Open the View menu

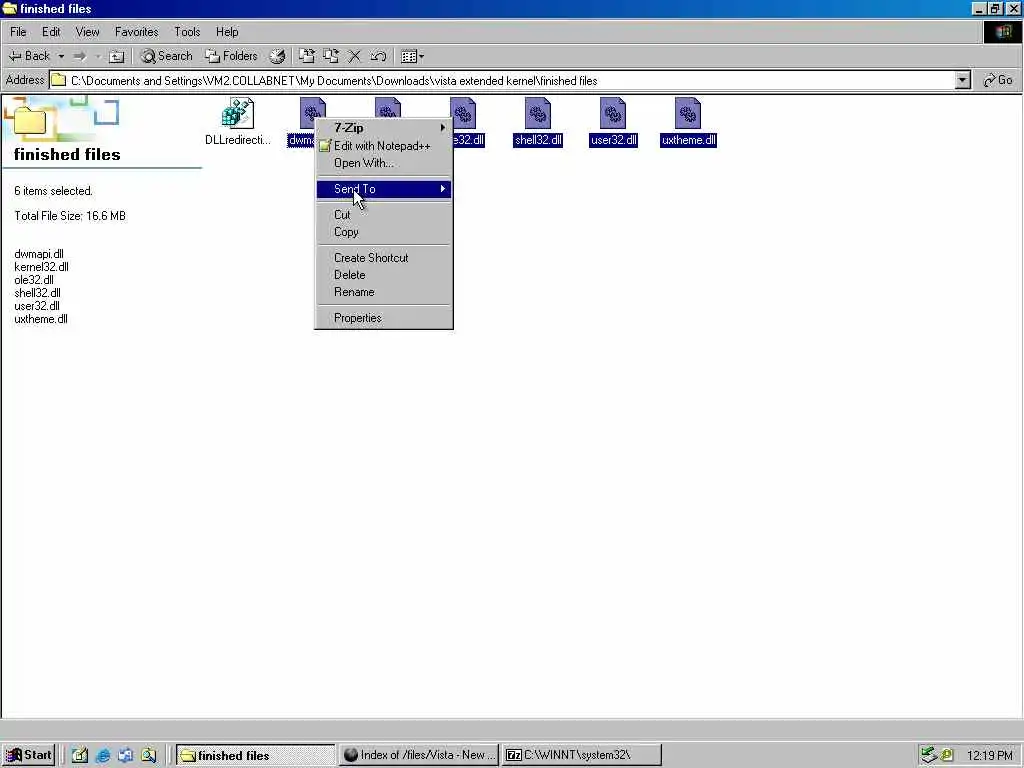[x=87, y=31]
